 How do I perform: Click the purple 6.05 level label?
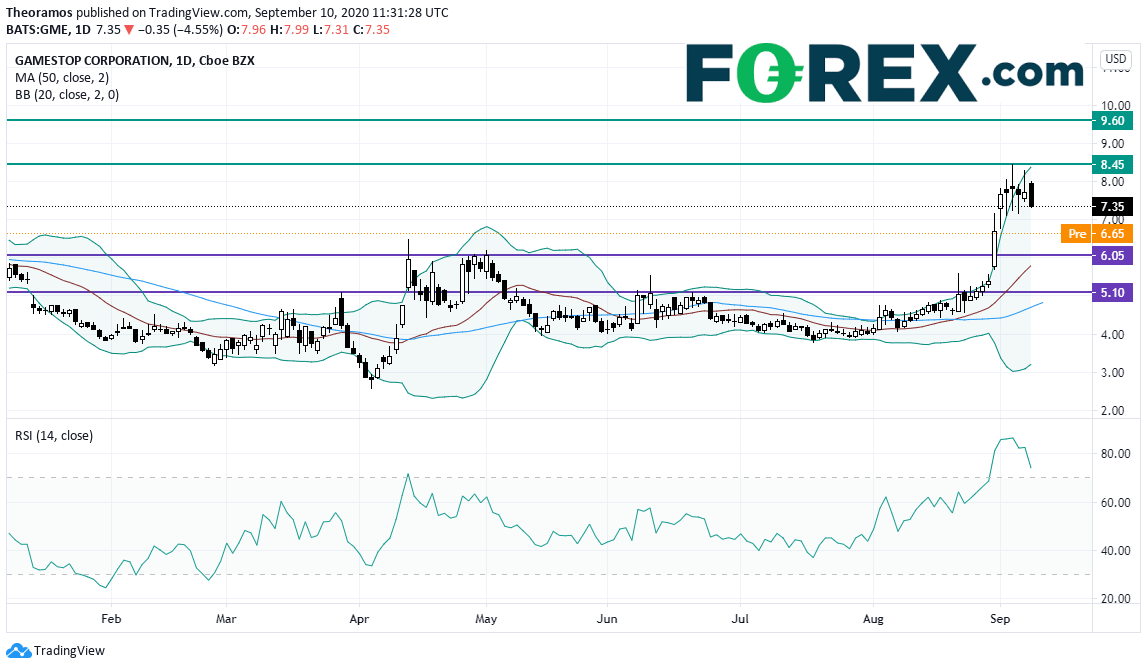pyautogui.click(x=1112, y=256)
